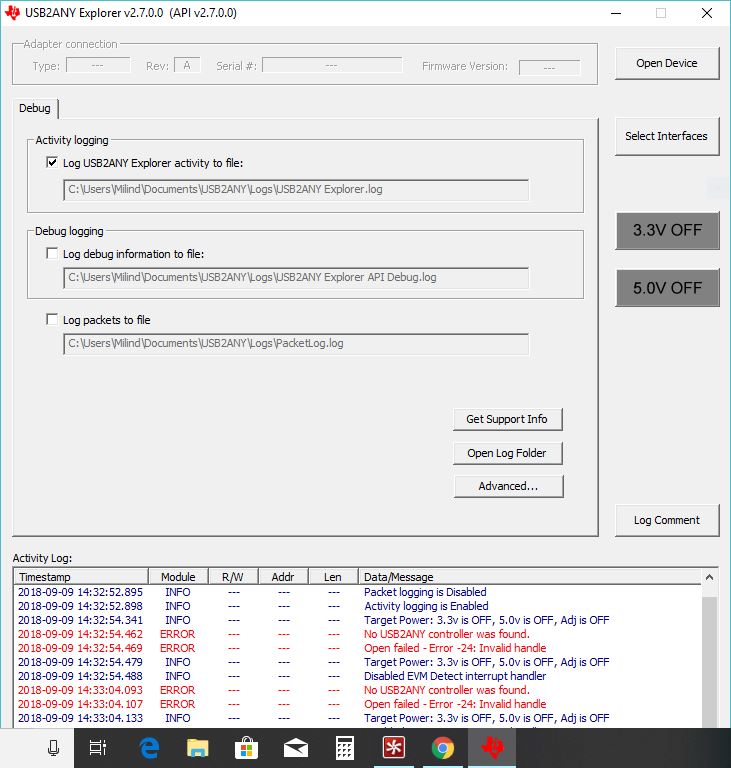
Task: Select the USB2ANY Explorer taskbar icon
Action: point(492,747)
